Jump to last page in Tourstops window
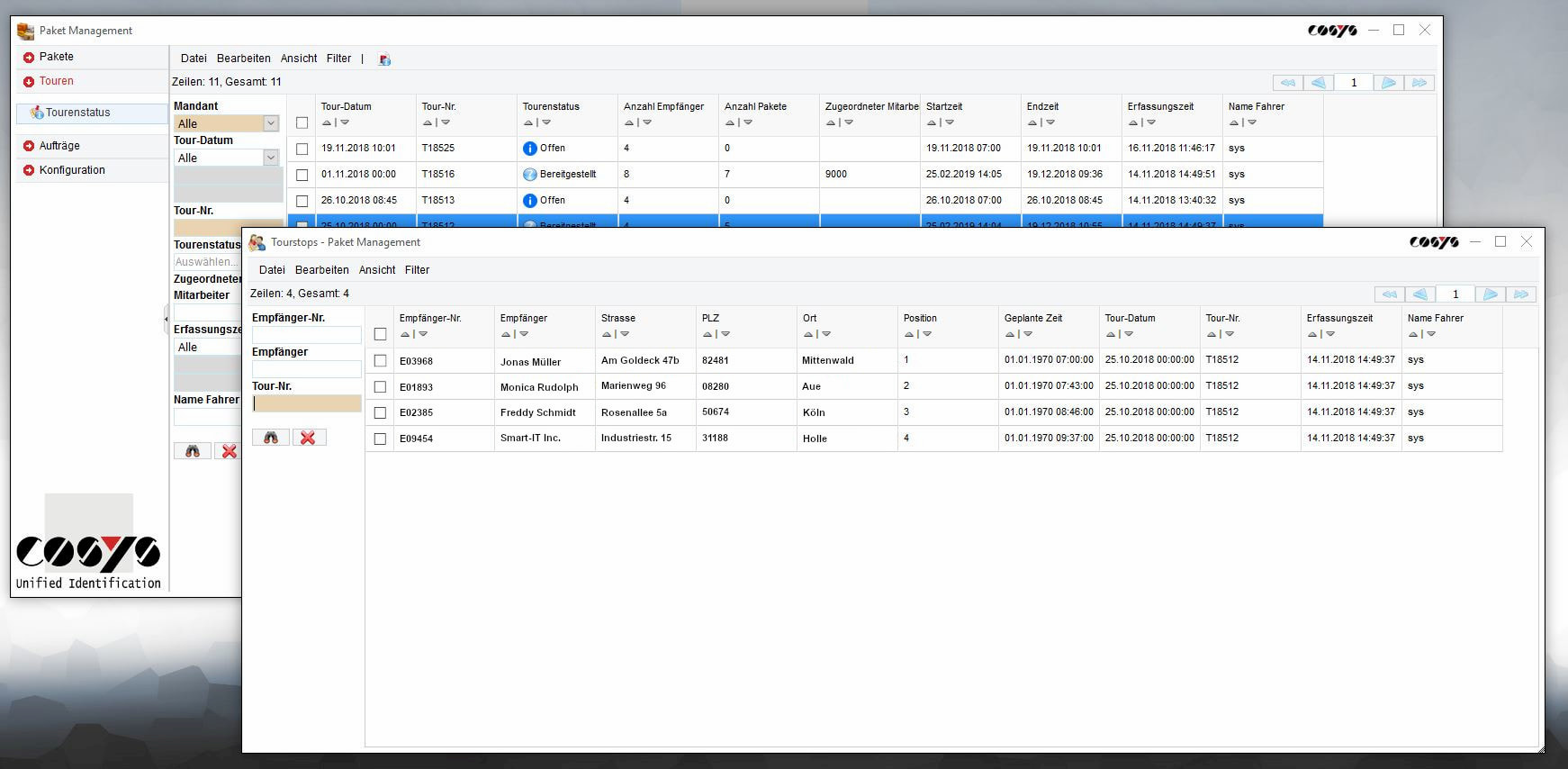Viewport: 1568px width, 769px height. coord(1521,294)
